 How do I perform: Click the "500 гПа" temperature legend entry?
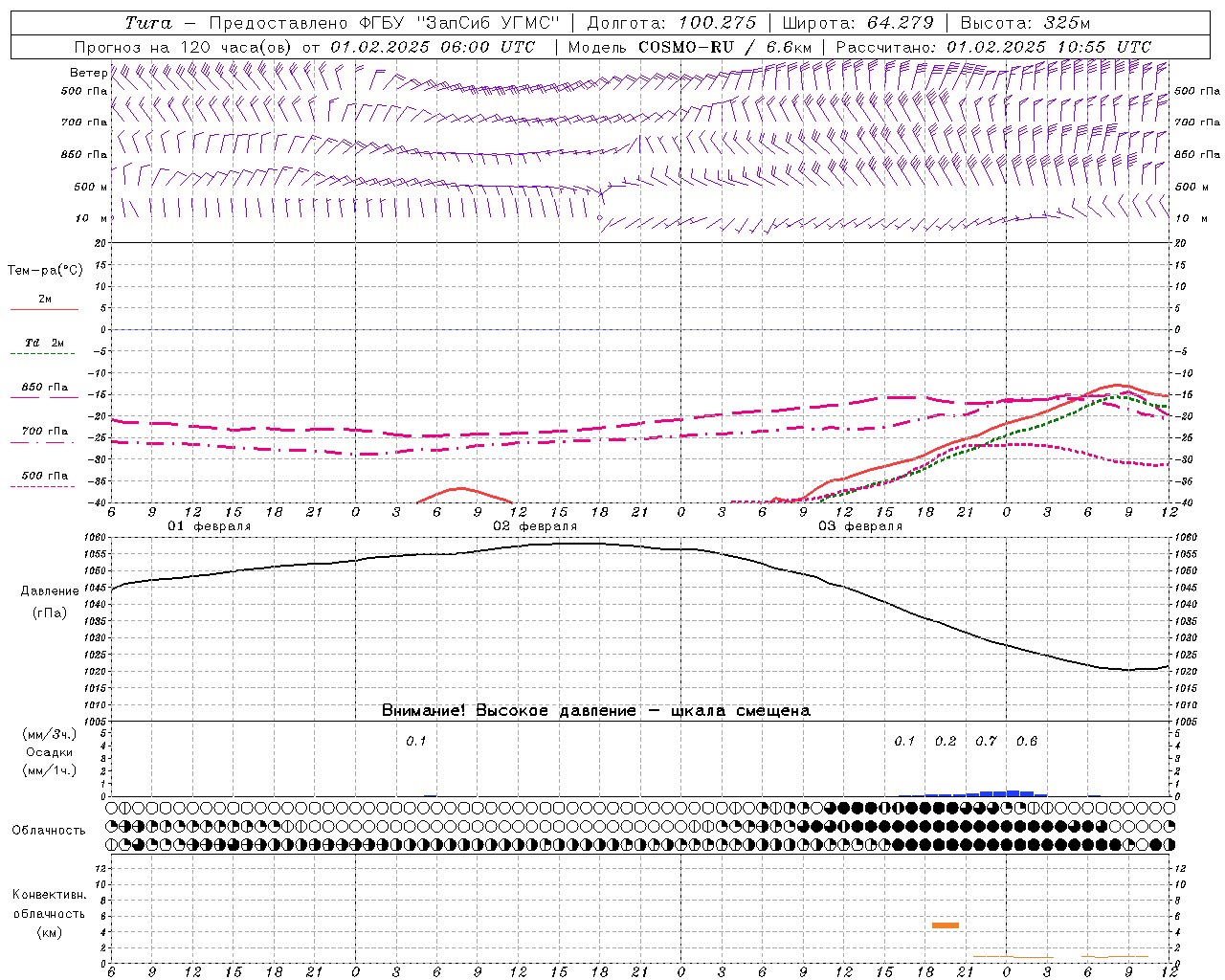tap(45, 476)
